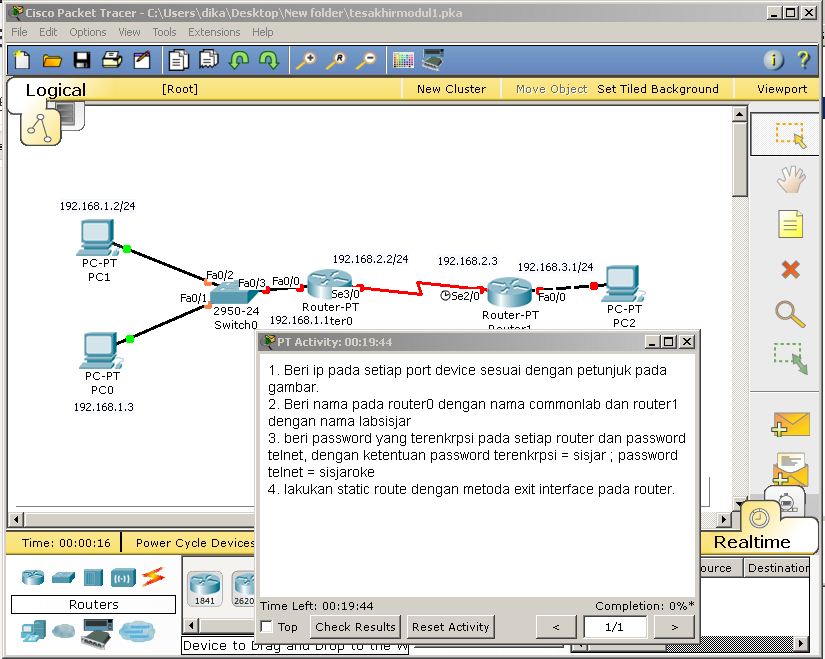The width and height of the screenshot is (825, 659).
Task: Choose the Resize Shape tool
Action: (x=790, y=358)
